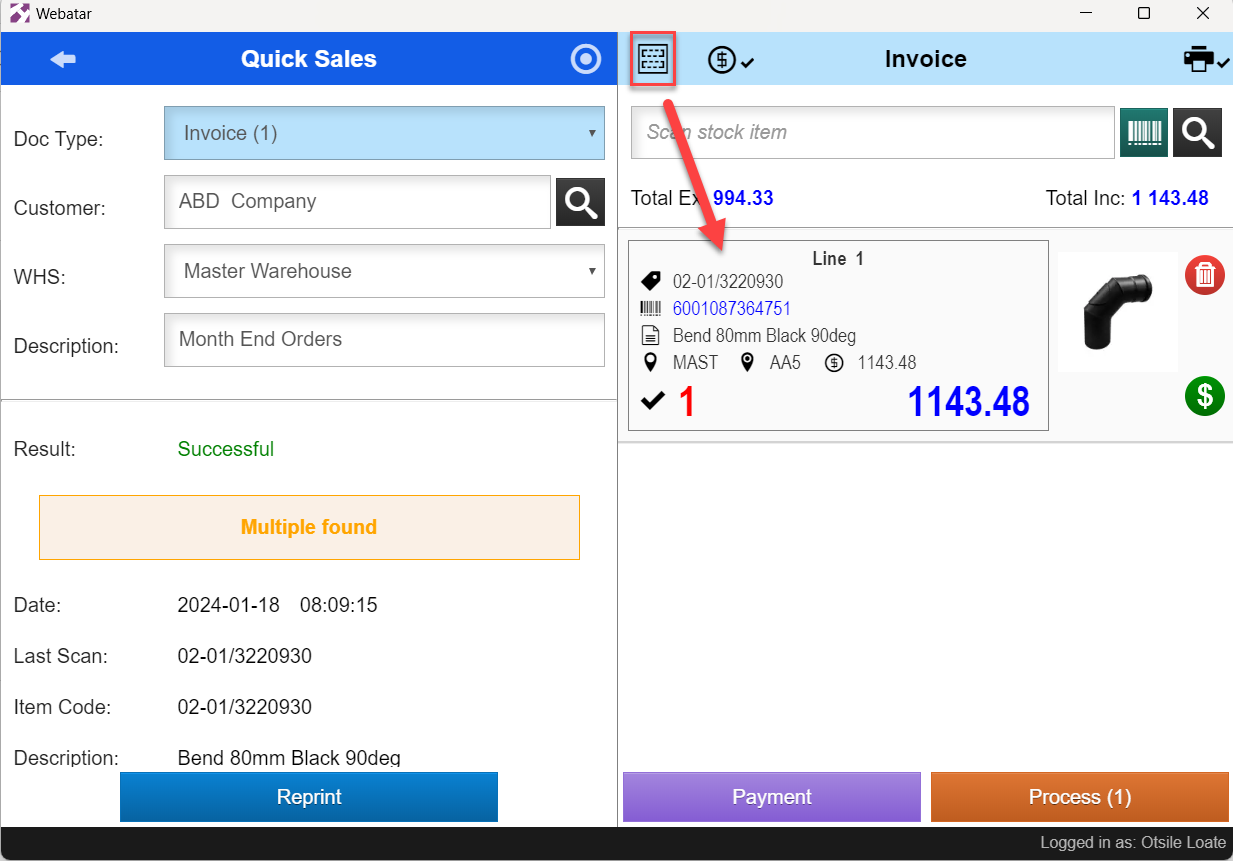Click the Last Scan value 02-01/3220930
The image size is (1233, 861).
tap(245, 656)
